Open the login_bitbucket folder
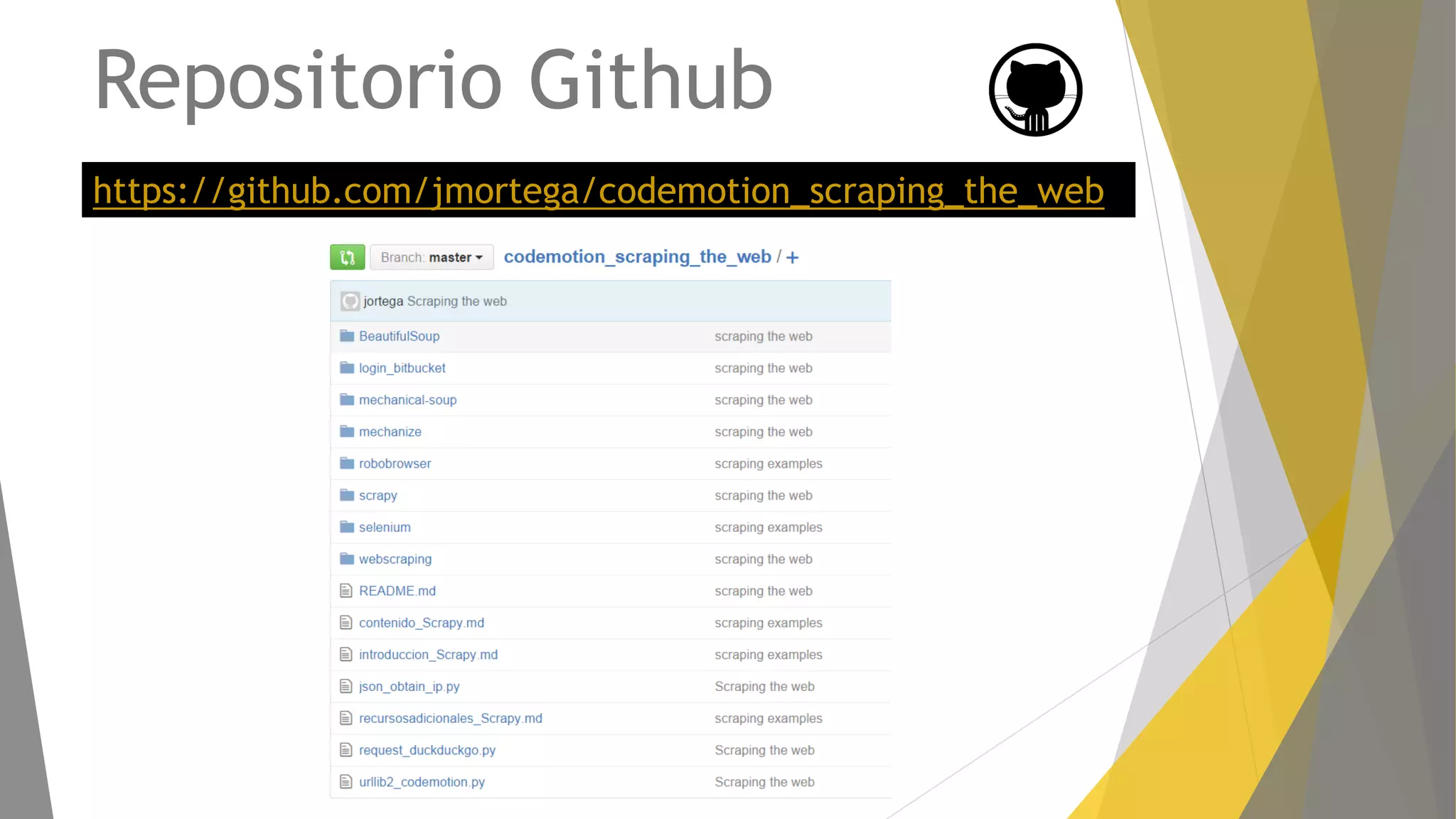The height and width of the screenshot is (819, 1456). click(x=402, y=368)
